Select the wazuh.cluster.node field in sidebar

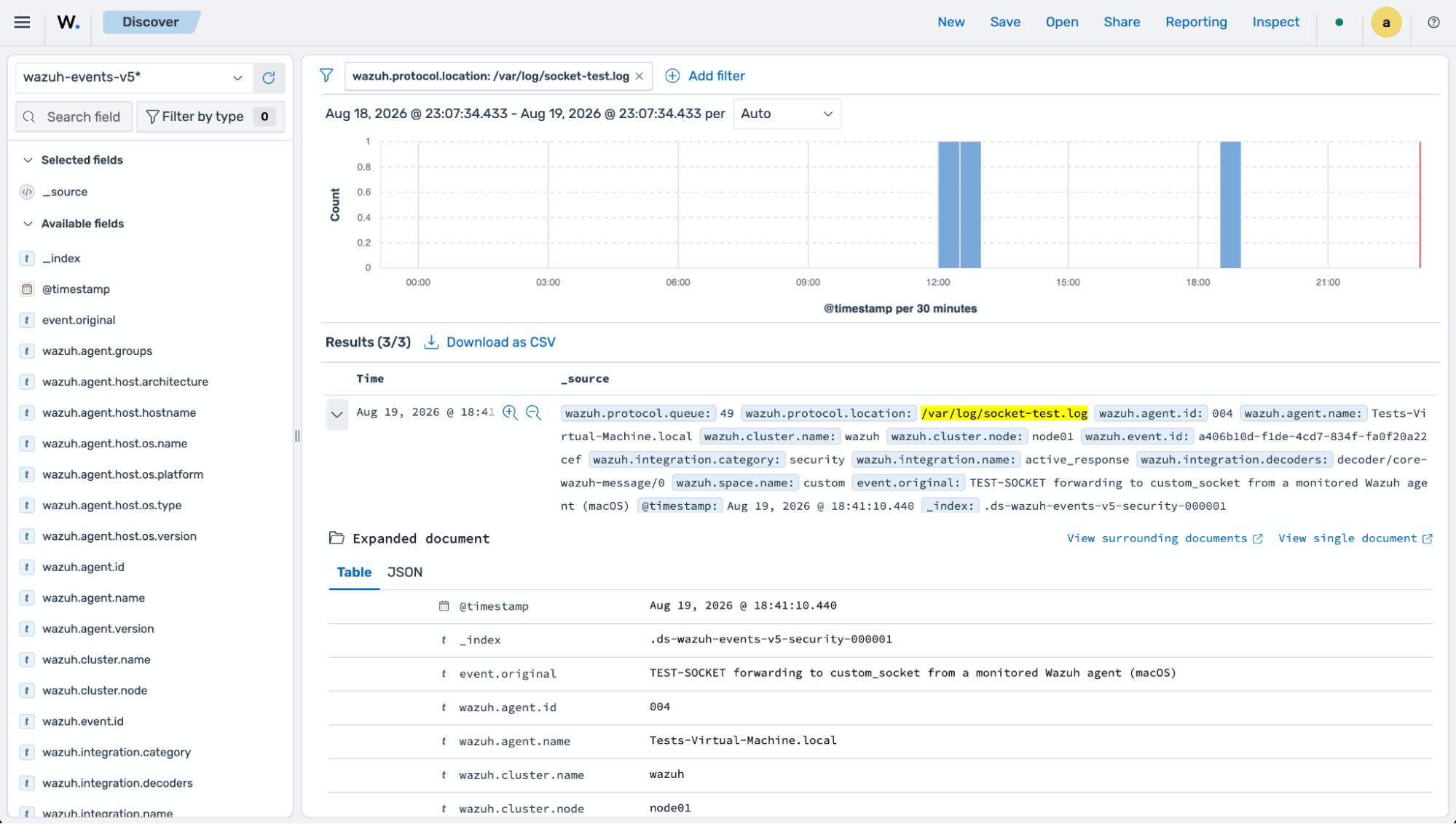click(x=95, y=691)
